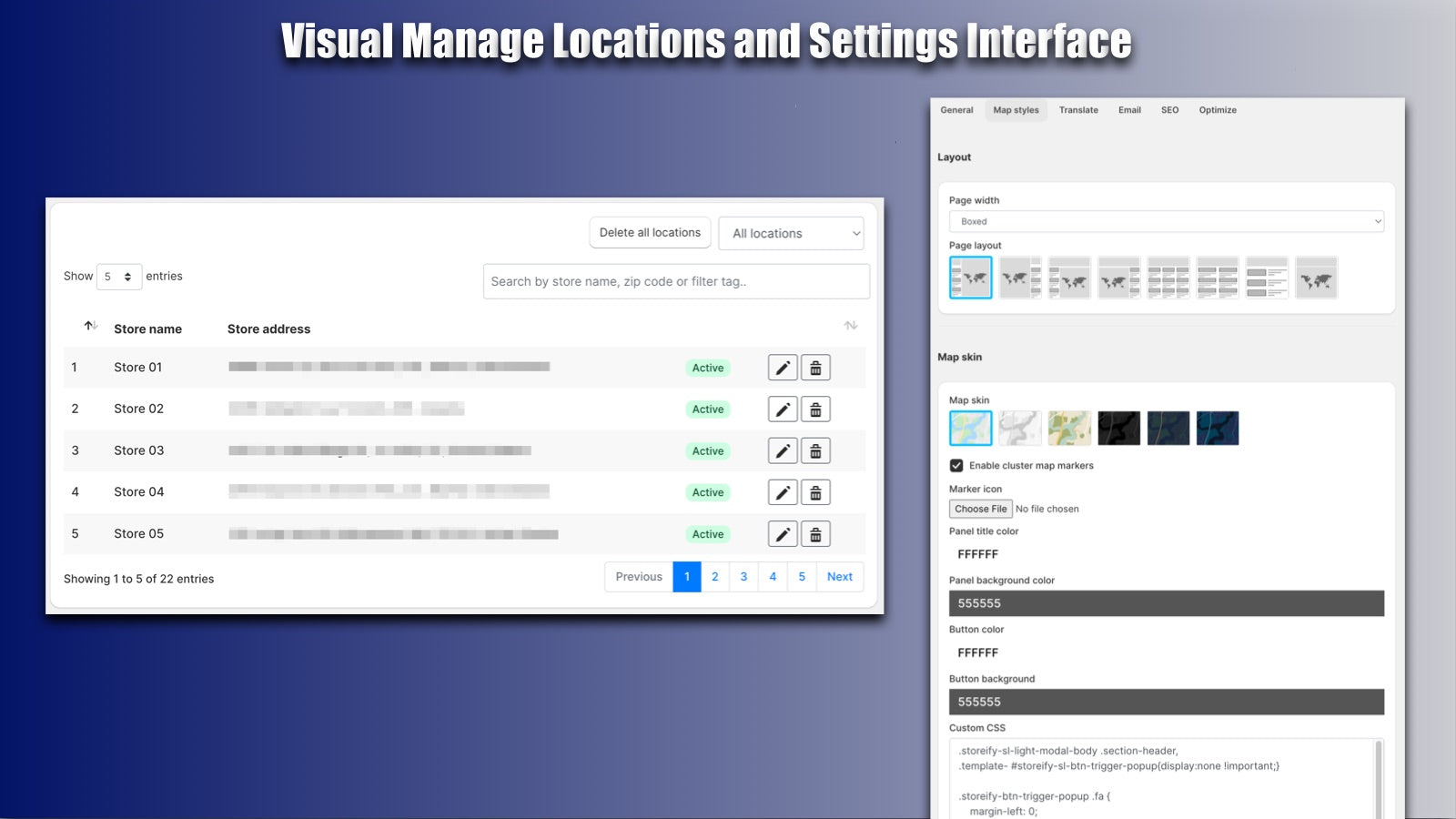Edit Store 01 using the pencil icon
This screenshot has width=1456, height=819.
click(x=783, y=367)
